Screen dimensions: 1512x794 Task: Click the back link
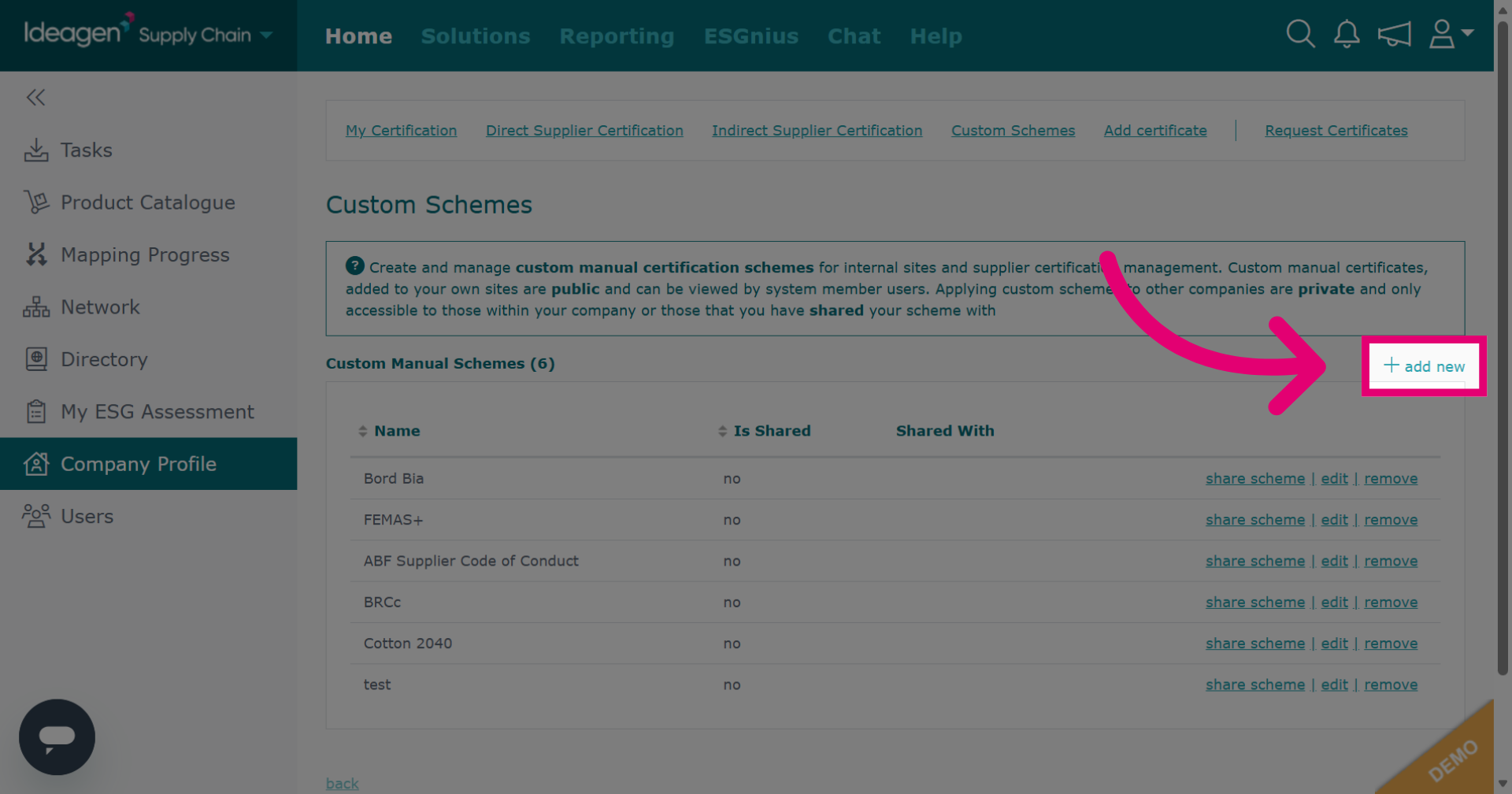[342, 784]
